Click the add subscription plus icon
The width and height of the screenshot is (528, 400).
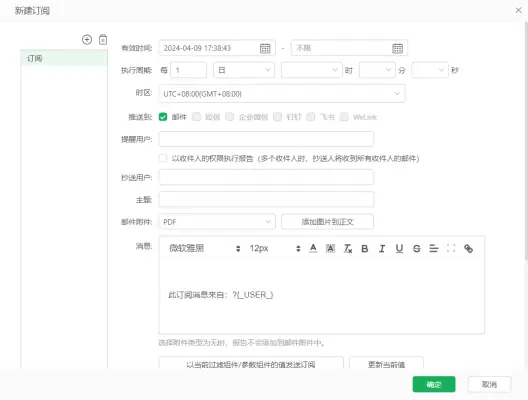coord(87,40)
